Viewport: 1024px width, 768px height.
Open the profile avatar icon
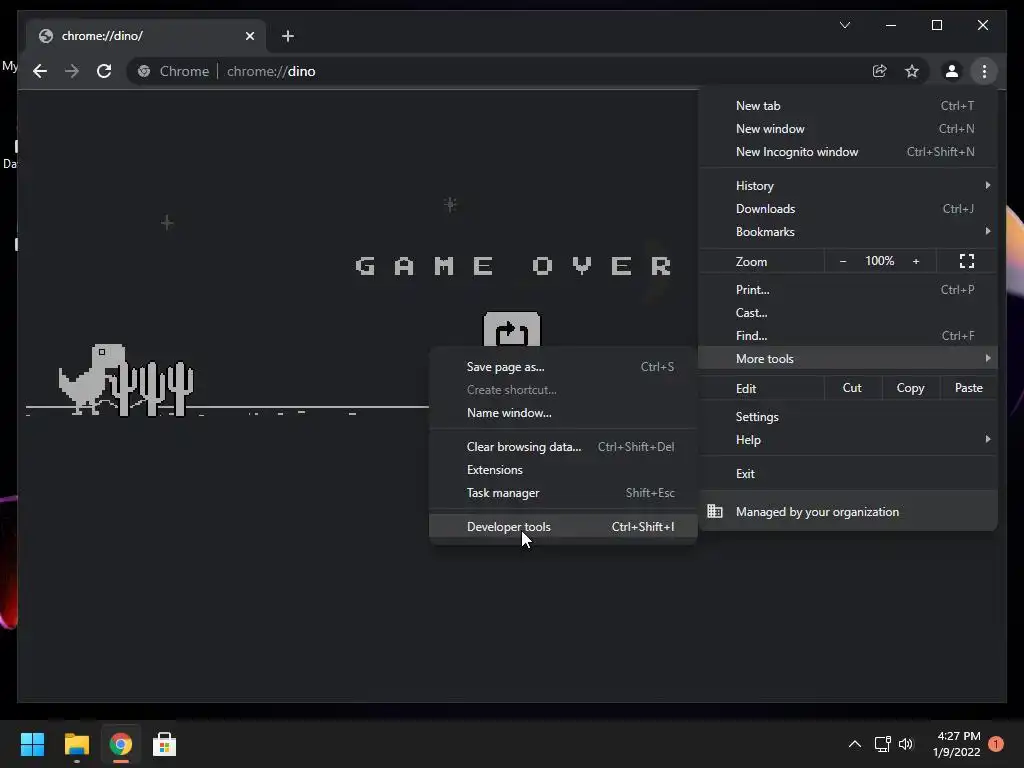pos(952,71)
